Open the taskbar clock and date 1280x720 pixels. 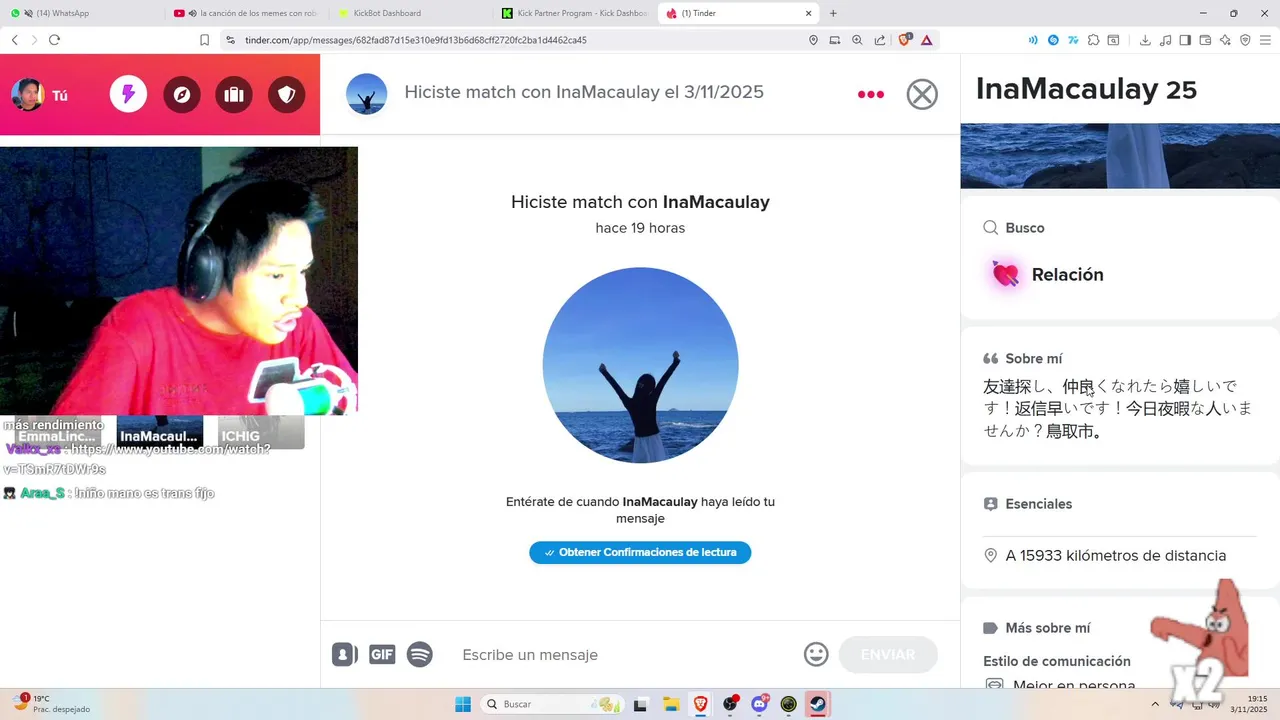(x=1250, y=704)
